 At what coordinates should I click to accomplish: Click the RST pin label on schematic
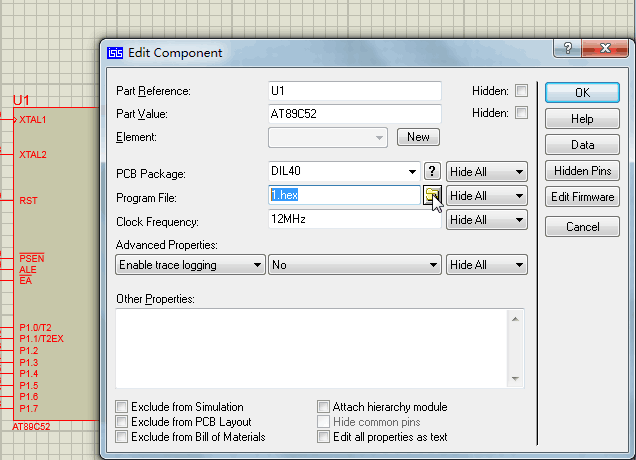tap(28, 200)
